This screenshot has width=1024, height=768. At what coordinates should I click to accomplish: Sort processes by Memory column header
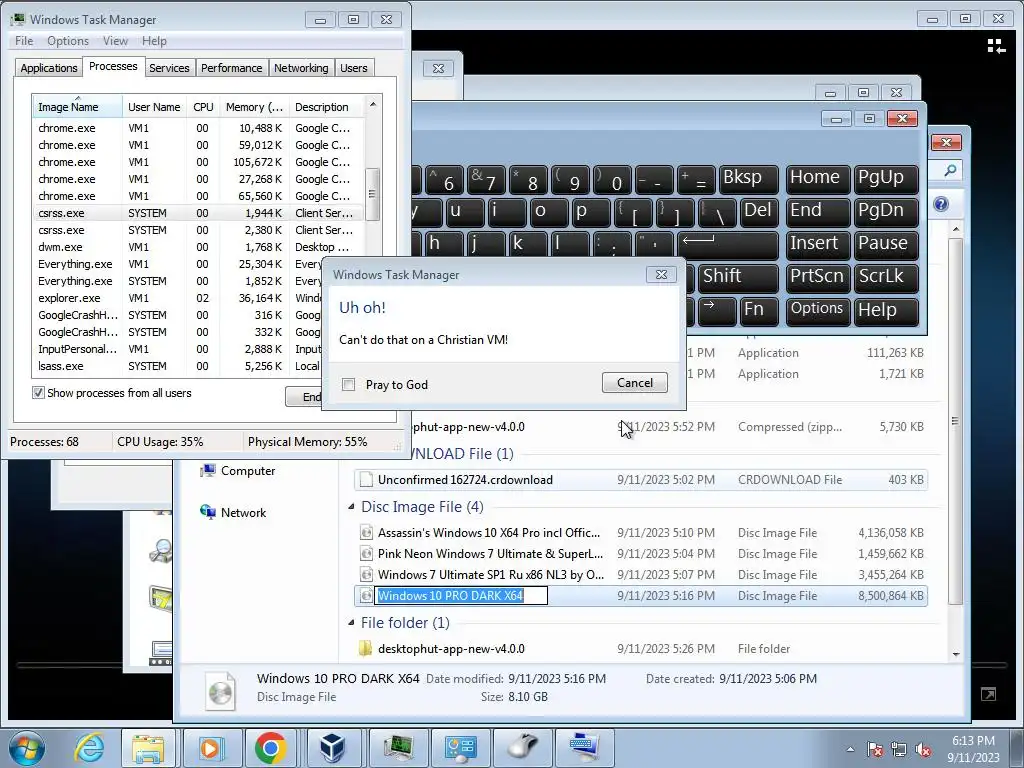(254, 106)
